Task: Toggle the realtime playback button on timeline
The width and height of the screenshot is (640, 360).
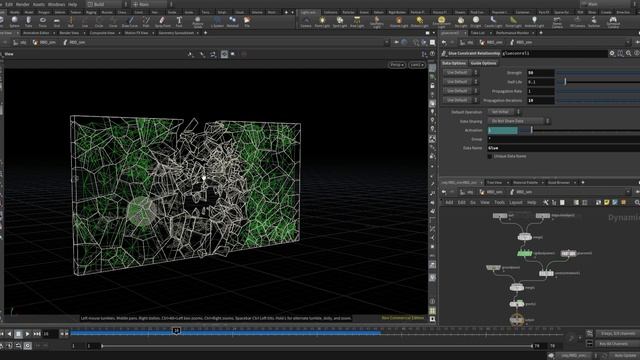Action: (x=27, y=346)
